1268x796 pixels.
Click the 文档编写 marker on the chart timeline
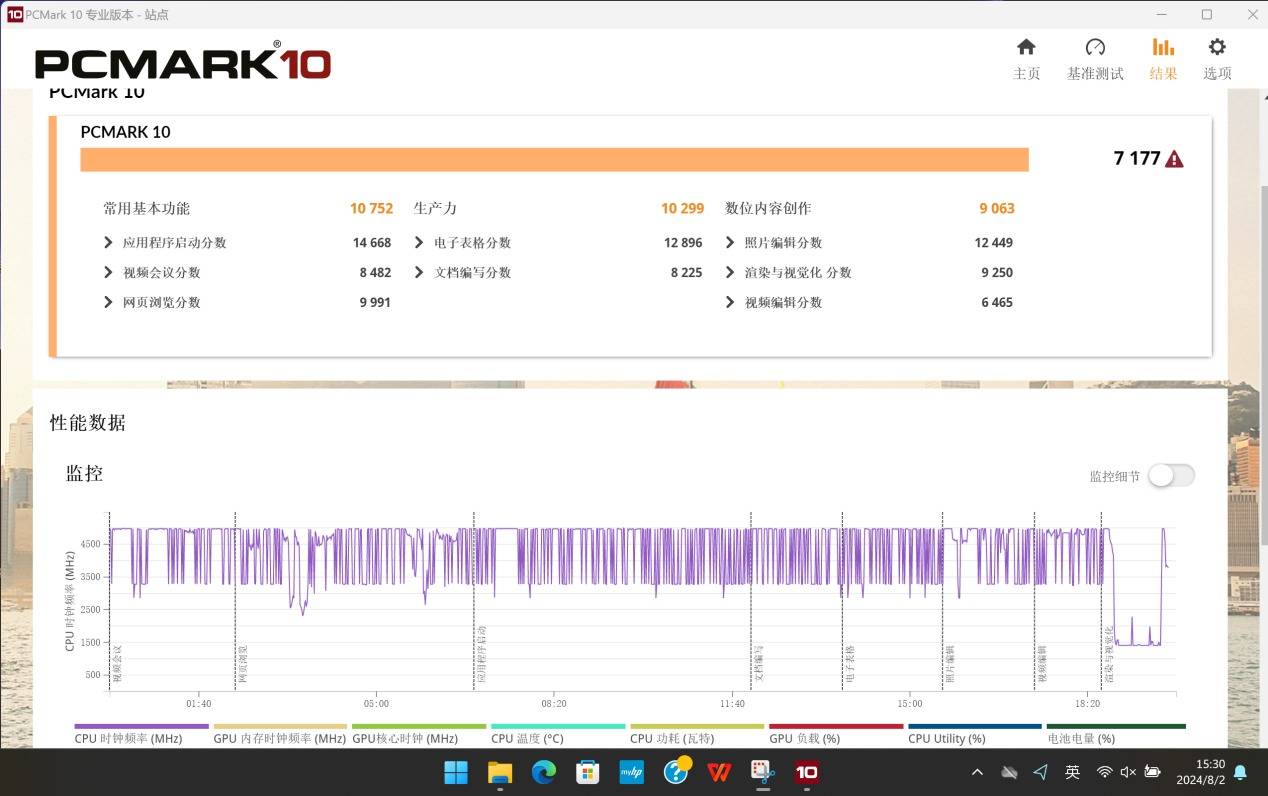click(x=758, y=664)
